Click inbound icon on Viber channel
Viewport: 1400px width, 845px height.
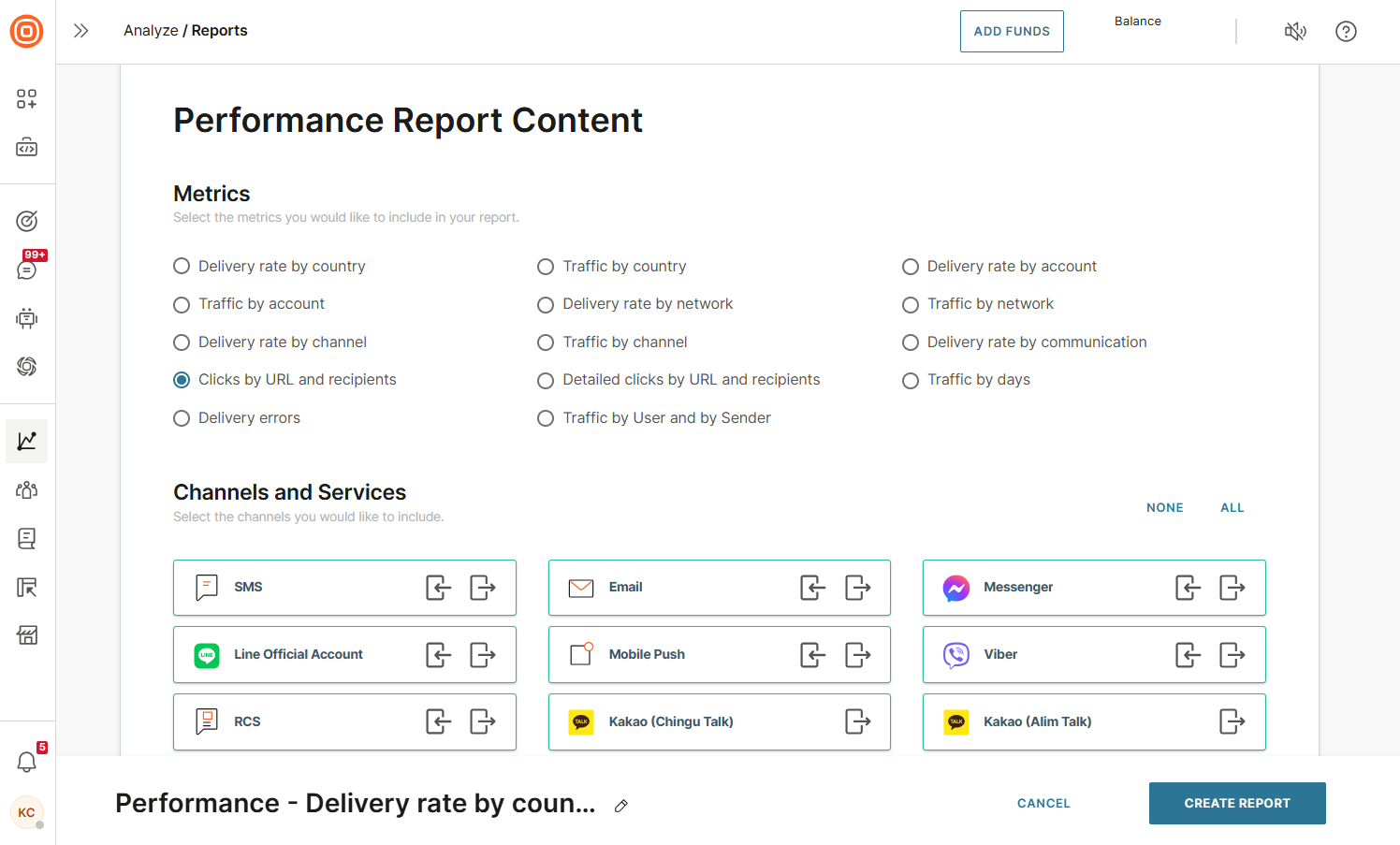point(1188,655)
